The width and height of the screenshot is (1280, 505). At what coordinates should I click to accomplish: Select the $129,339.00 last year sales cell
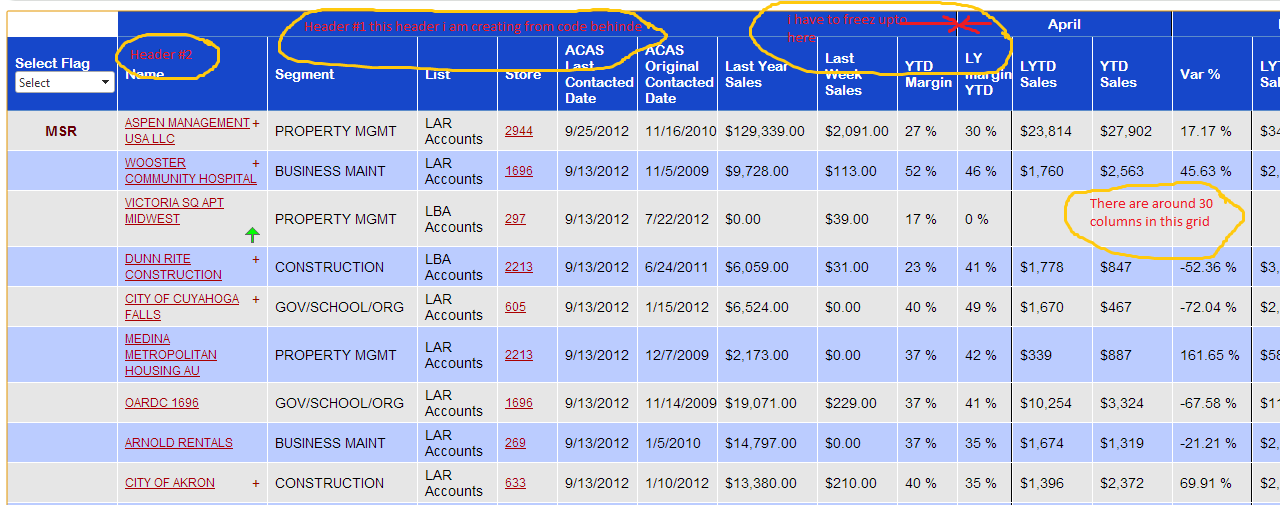[x=765, y=131]
